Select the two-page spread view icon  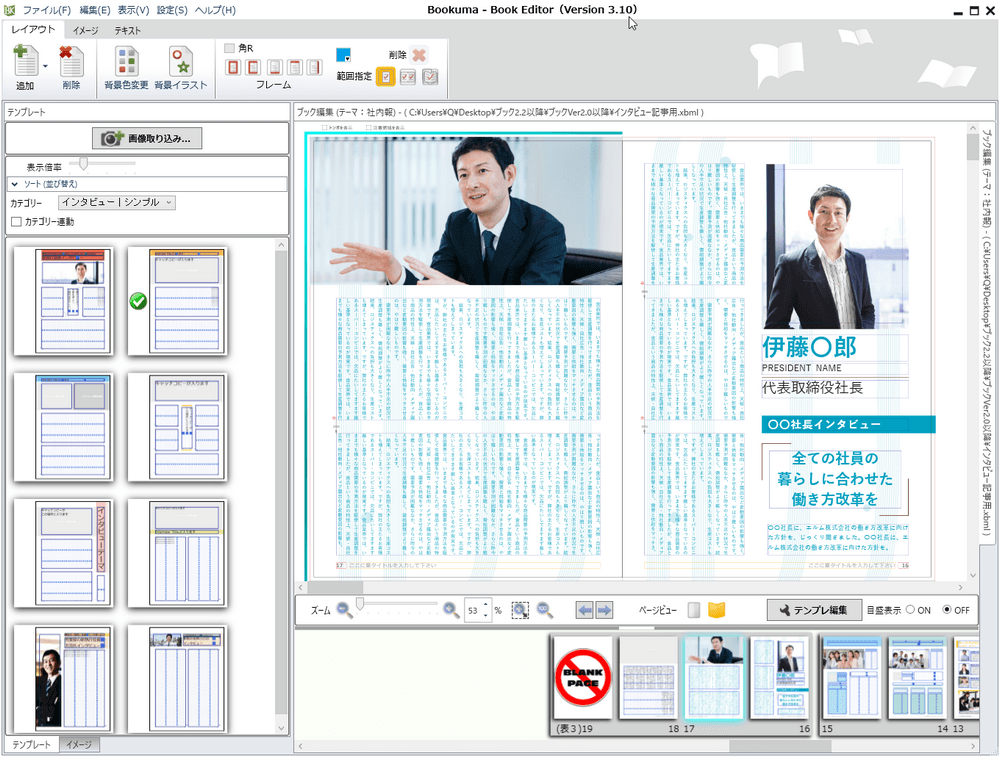pyautogui.click(x=716, y=610)
